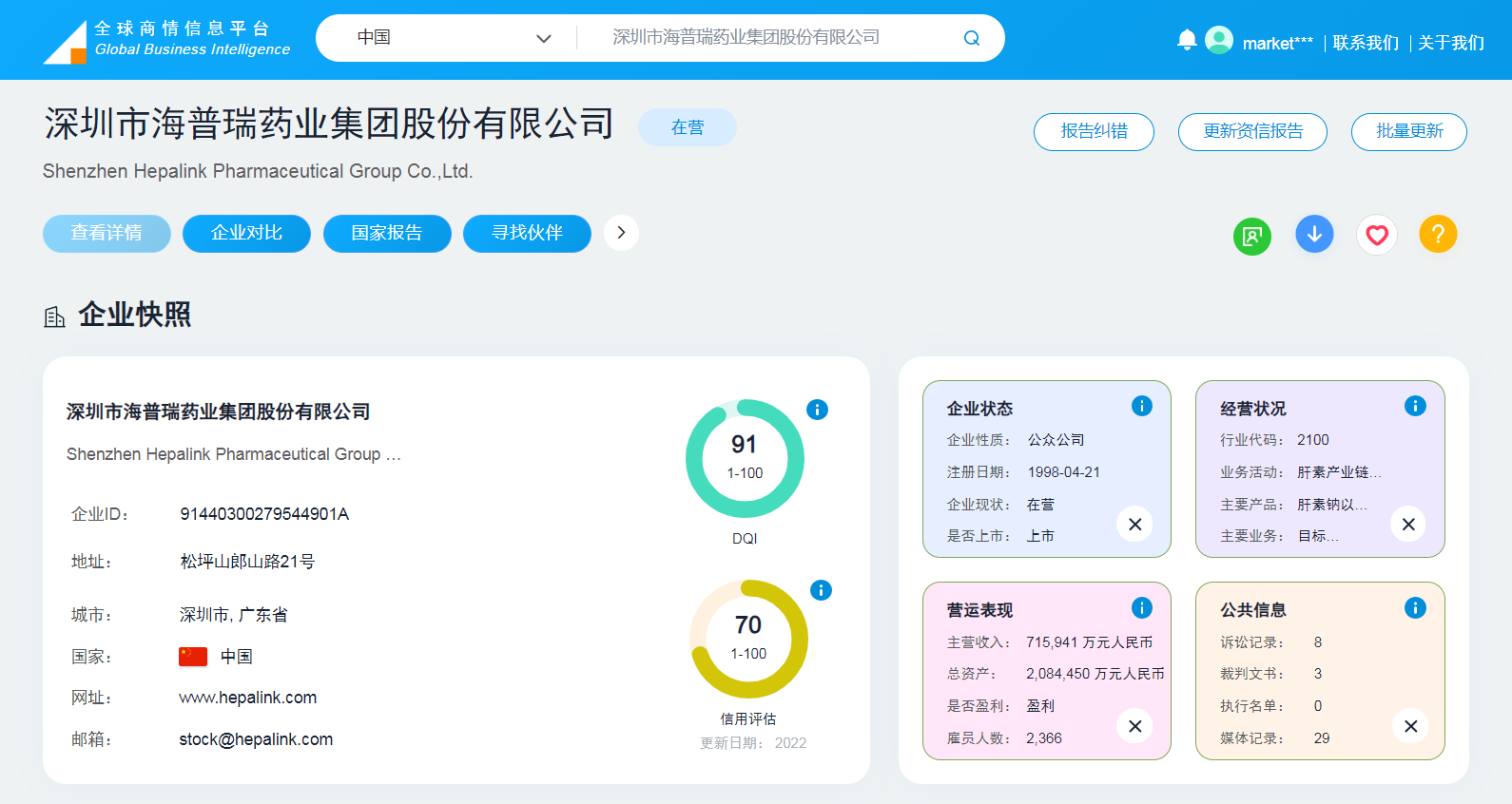
Task: Click info icon on 公共信息 card
Action: (x=1415, y=607)
